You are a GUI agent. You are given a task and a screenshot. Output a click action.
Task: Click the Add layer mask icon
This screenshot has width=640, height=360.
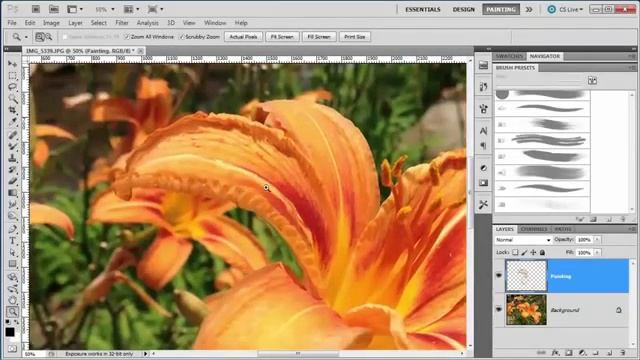click(x=569, y=353)
